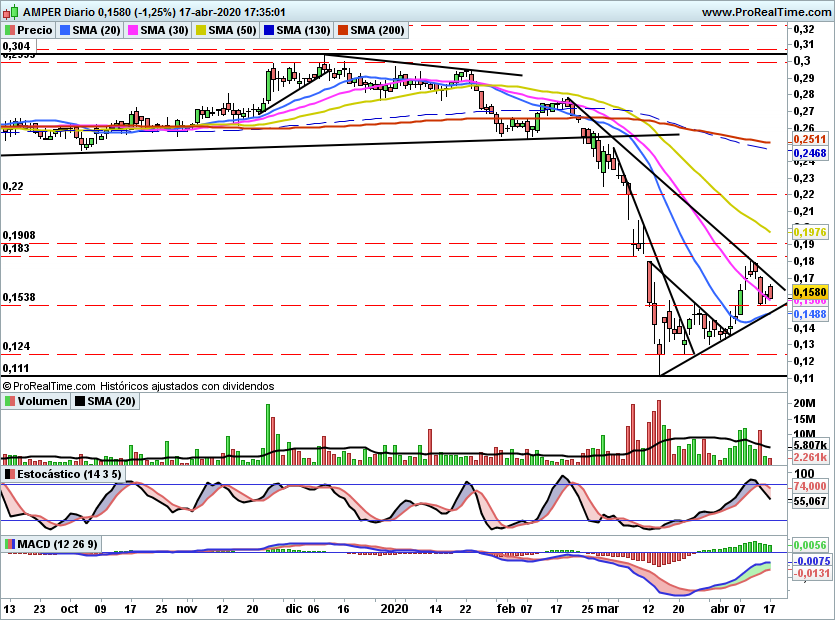
Task: Click the yellow SMA (50) swatch icon
Action: (201, 30)
